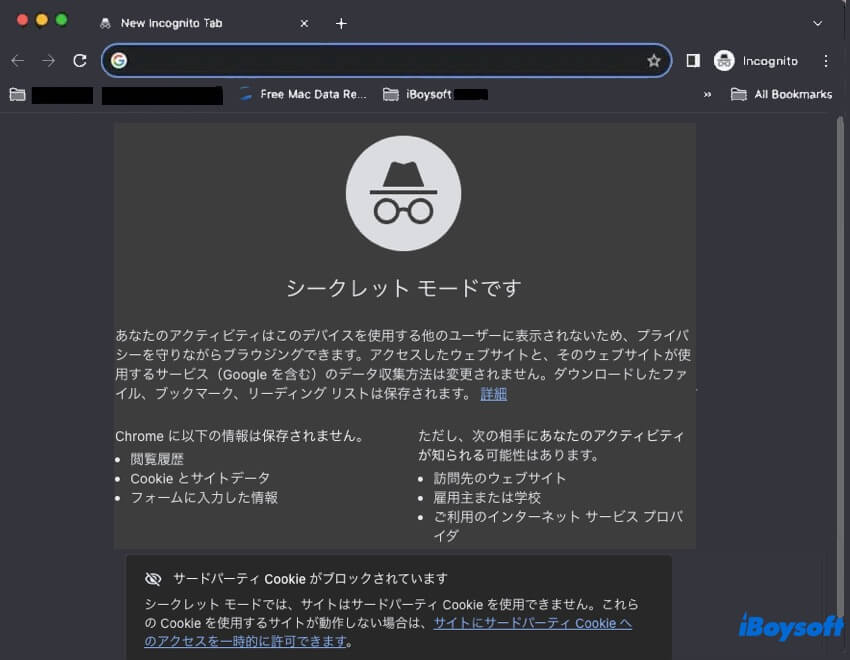The image size is (850, 660).
Task: Open the All Bookmarks folder
Action: [x=782, y=95]
